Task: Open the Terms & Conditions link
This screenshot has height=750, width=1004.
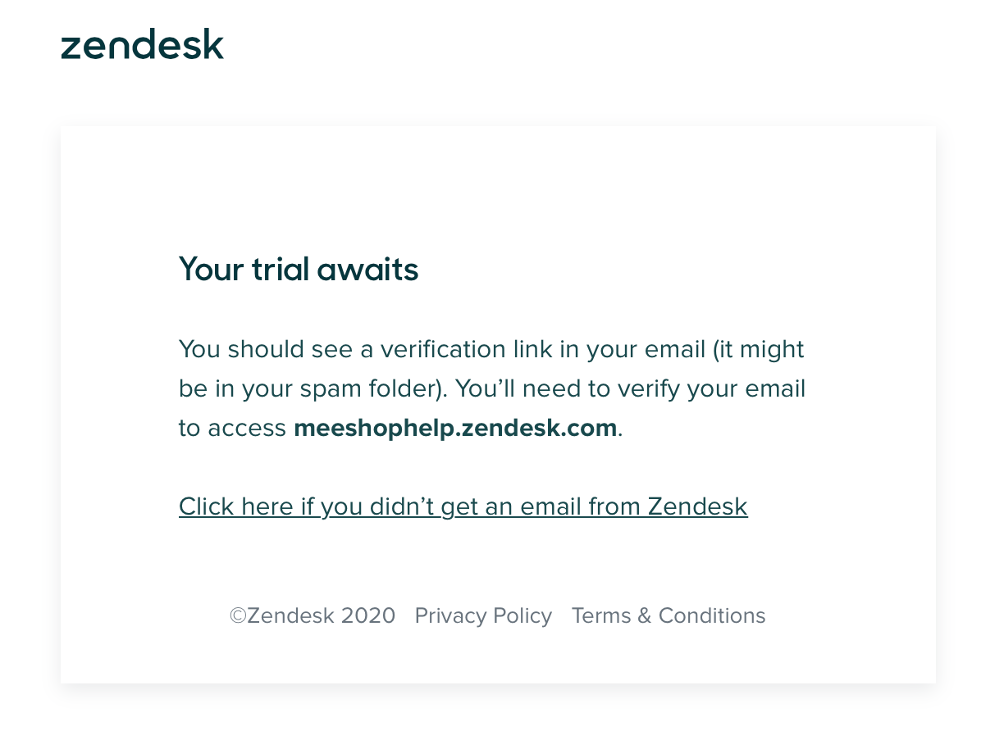Action: click(x=668, y=615)
